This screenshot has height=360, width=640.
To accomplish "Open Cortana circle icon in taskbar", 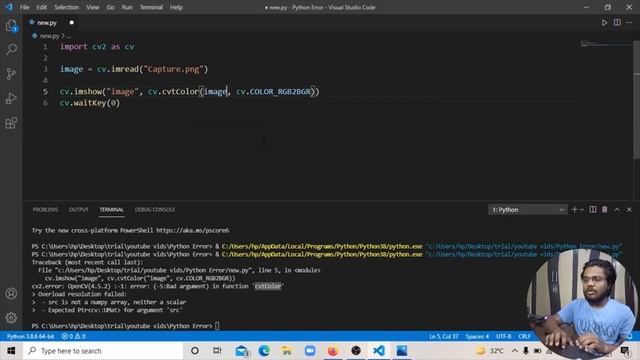I will [x=195, y=351].
